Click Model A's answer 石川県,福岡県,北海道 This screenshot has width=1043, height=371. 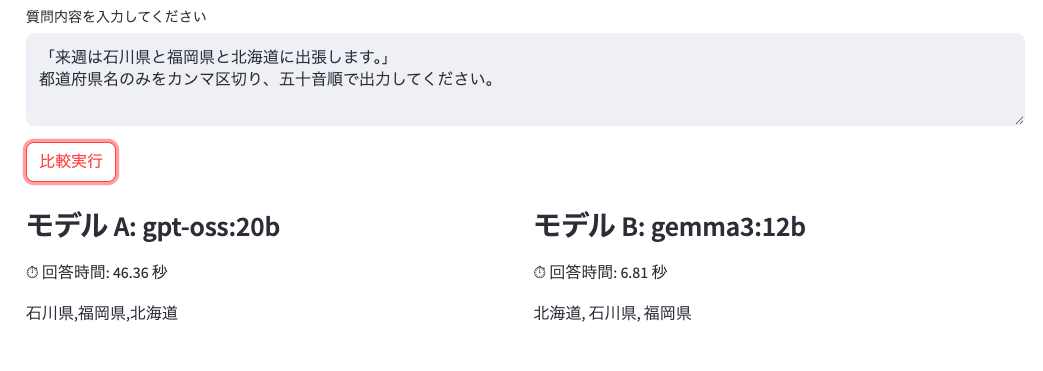102,313
